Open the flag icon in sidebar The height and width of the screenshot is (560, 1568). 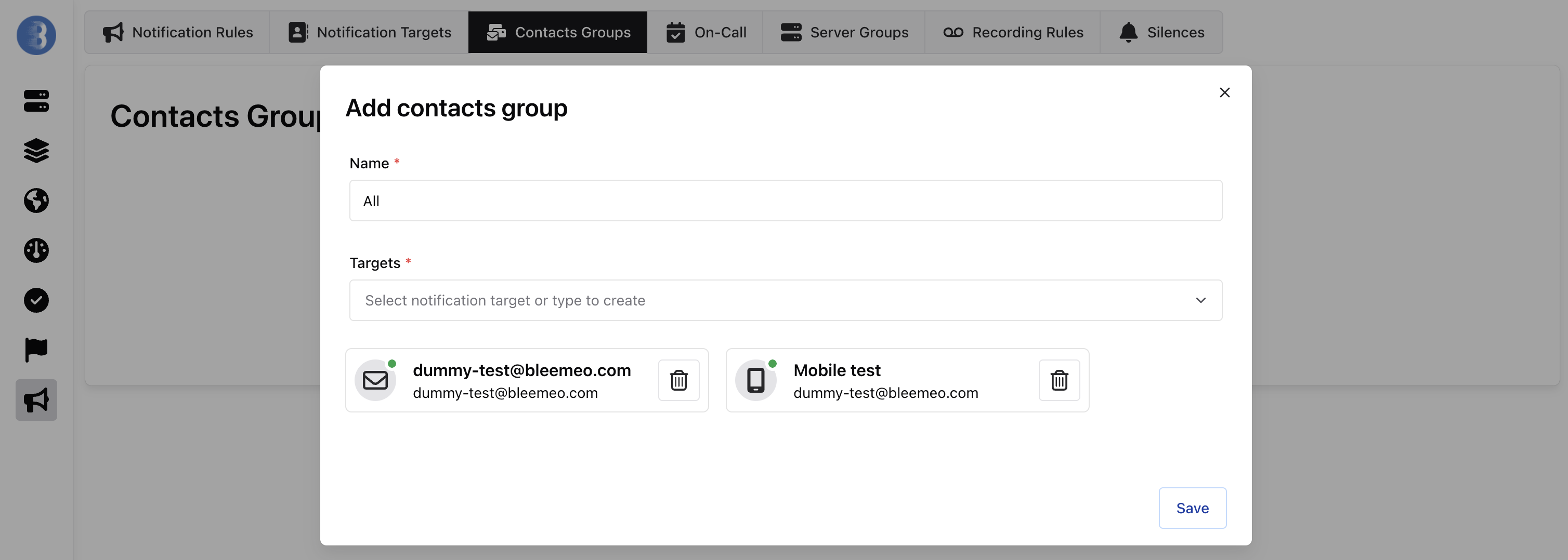point(36,350)
